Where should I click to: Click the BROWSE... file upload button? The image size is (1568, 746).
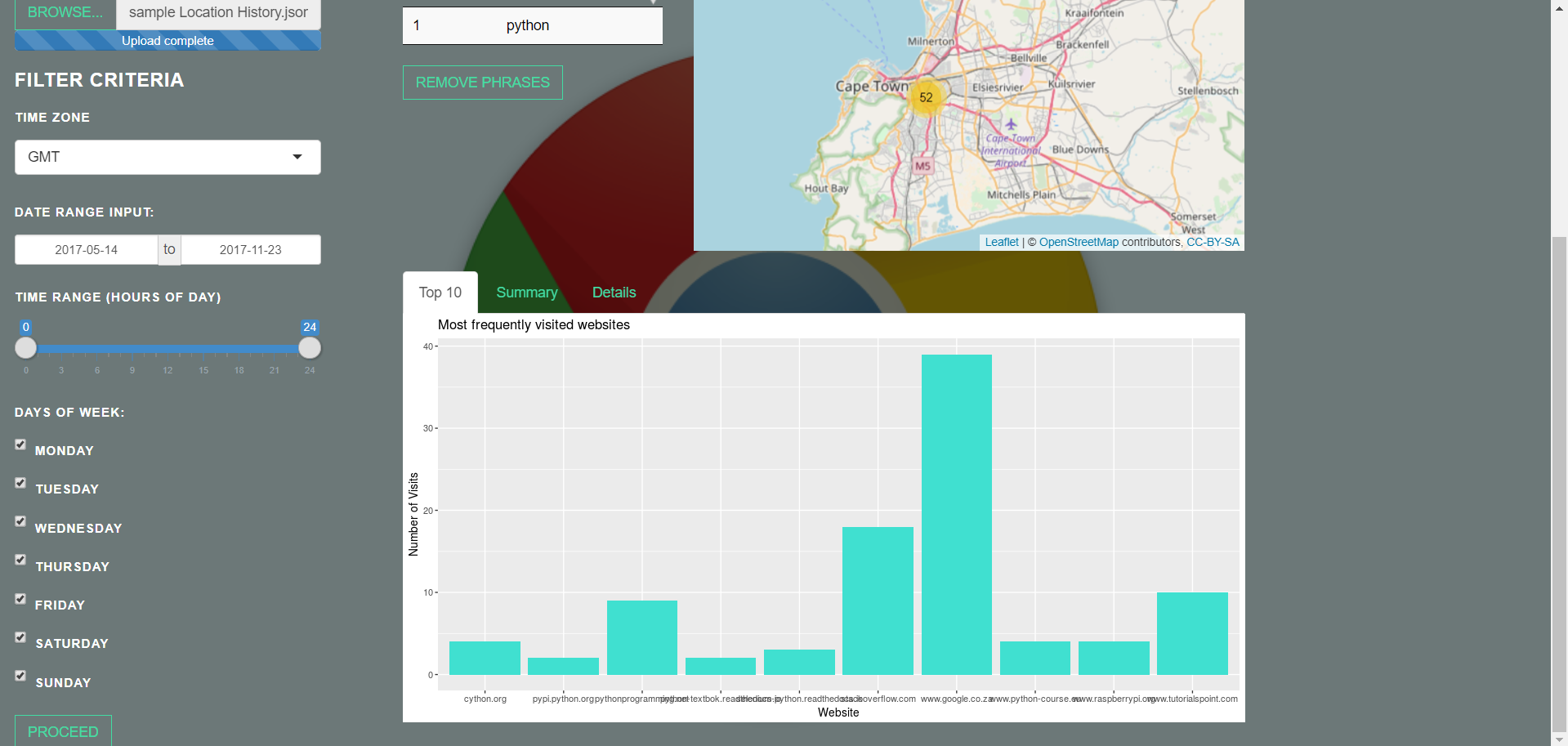click(x=65, y=13)
